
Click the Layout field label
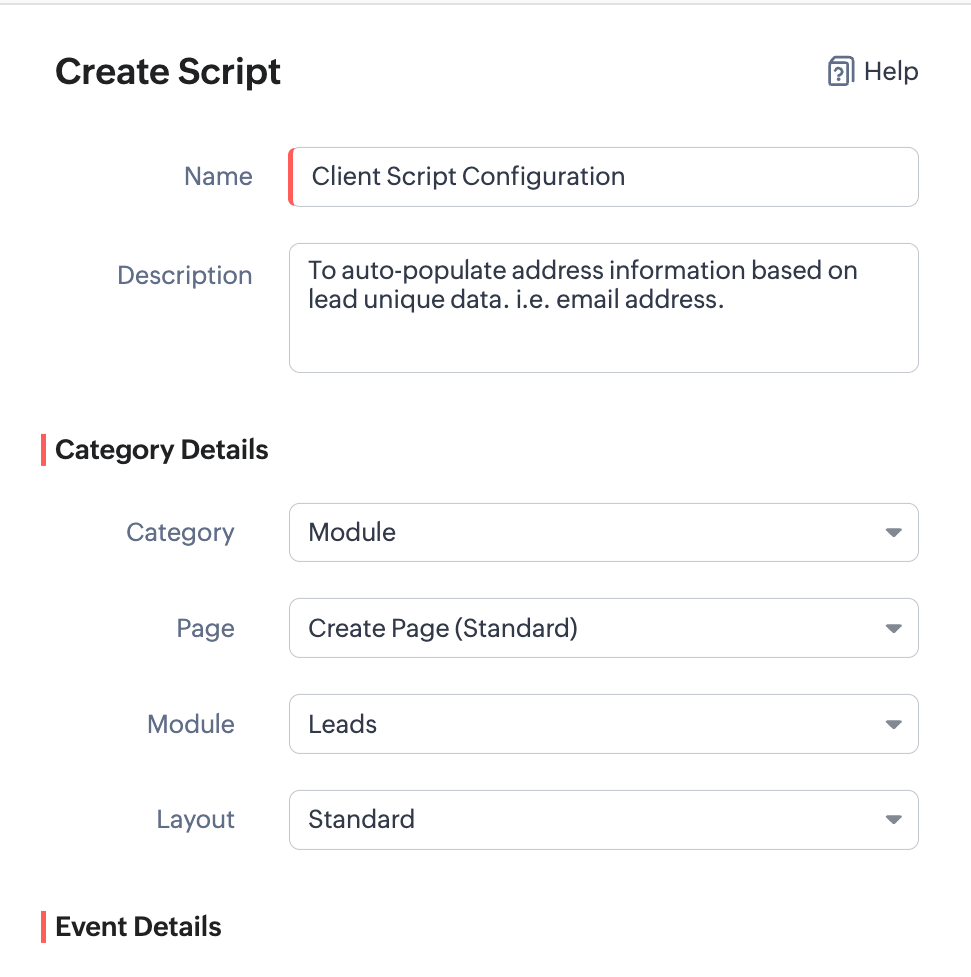[196, 820]
